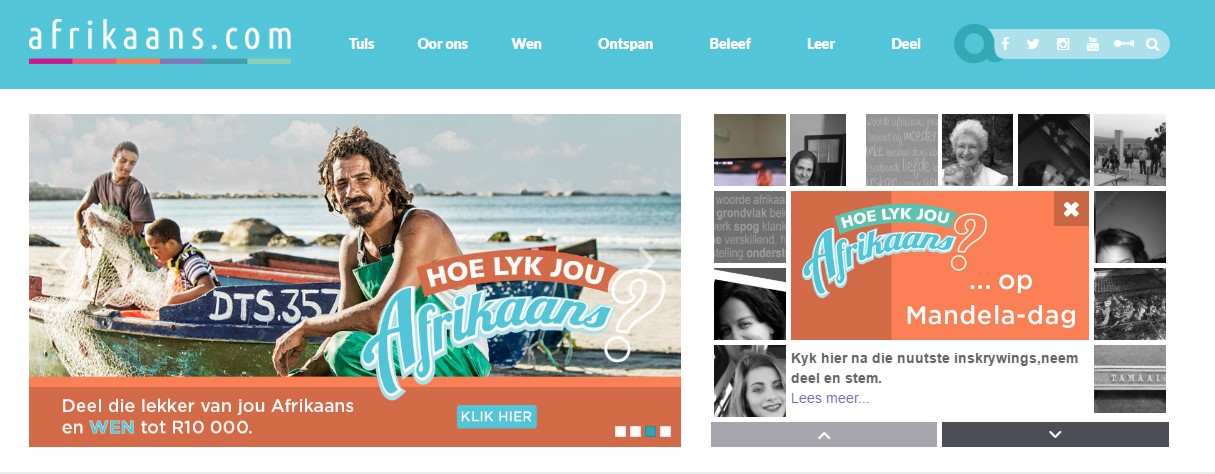Image resolution: width=1215 pixels, height=474 pixels.
Task: Open the Beleef menu item
Action: tap(730, 44)
